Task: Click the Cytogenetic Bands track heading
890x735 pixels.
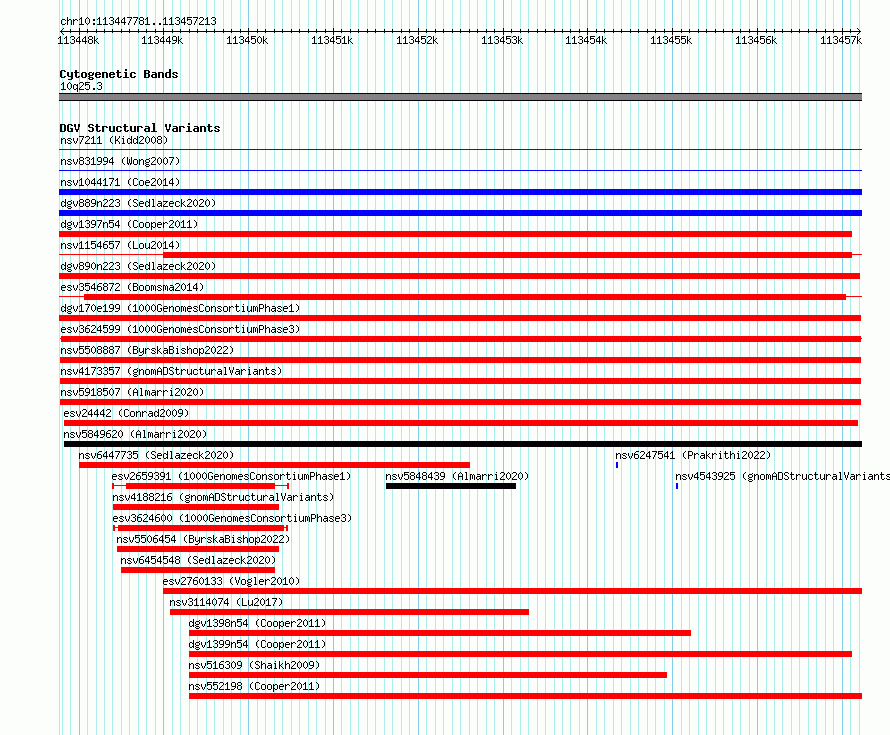Action: point(119,74)
